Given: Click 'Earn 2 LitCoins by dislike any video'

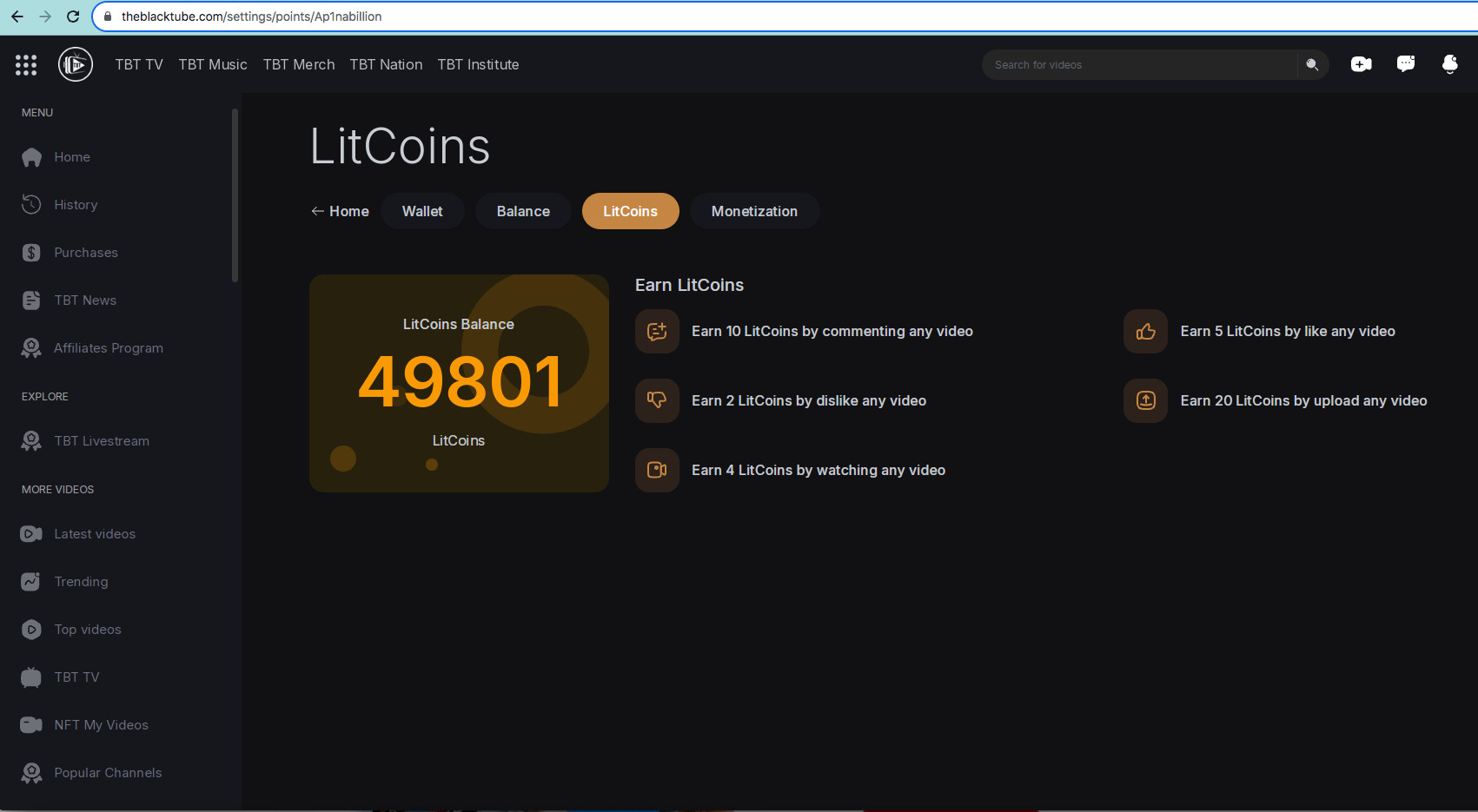Looking at the screenshot, I should tap(809, 400).
